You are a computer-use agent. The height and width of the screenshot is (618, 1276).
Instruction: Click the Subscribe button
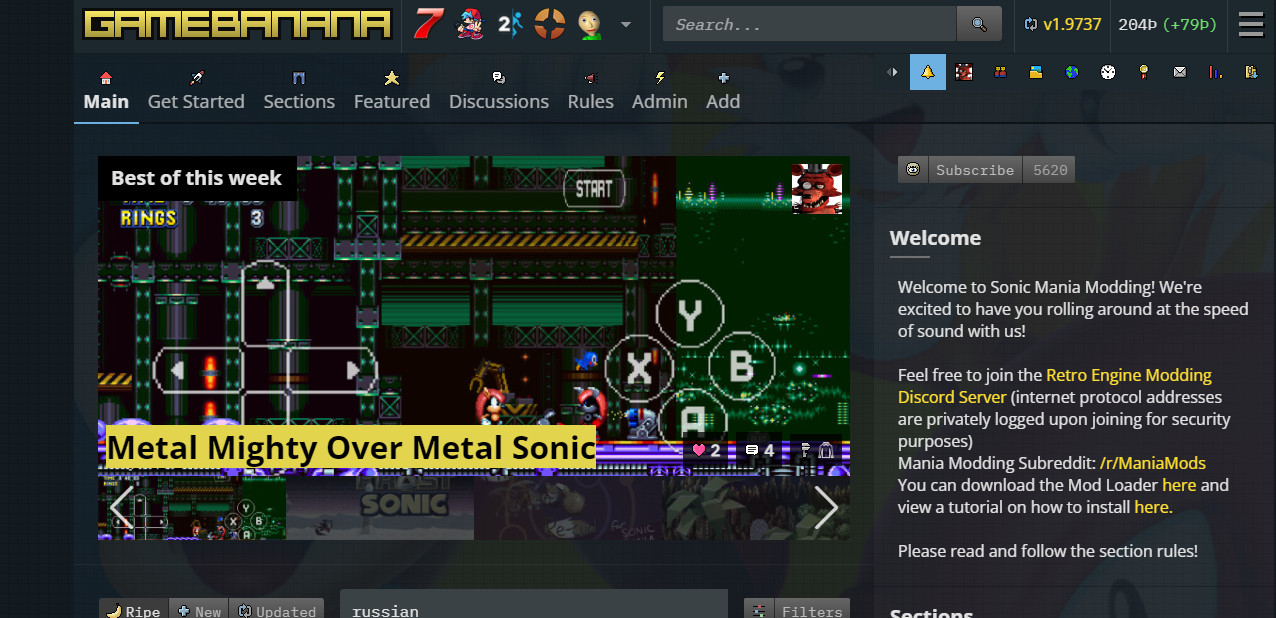click(974, 169)
